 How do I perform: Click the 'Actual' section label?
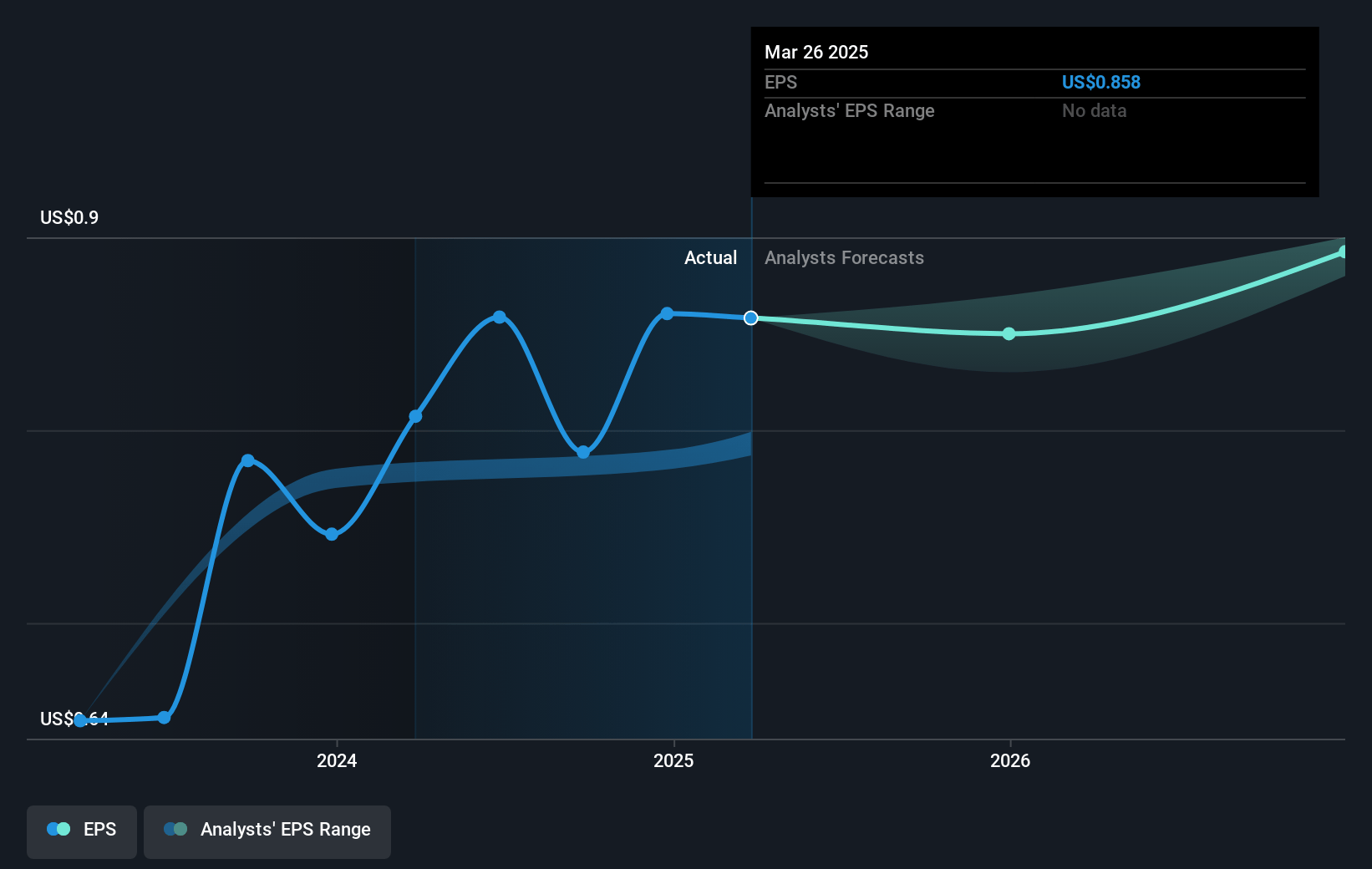point(710,257)
